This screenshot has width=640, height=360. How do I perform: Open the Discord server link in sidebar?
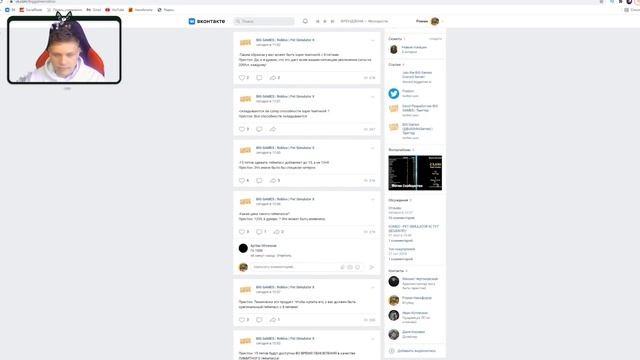[x=417, y=75]
